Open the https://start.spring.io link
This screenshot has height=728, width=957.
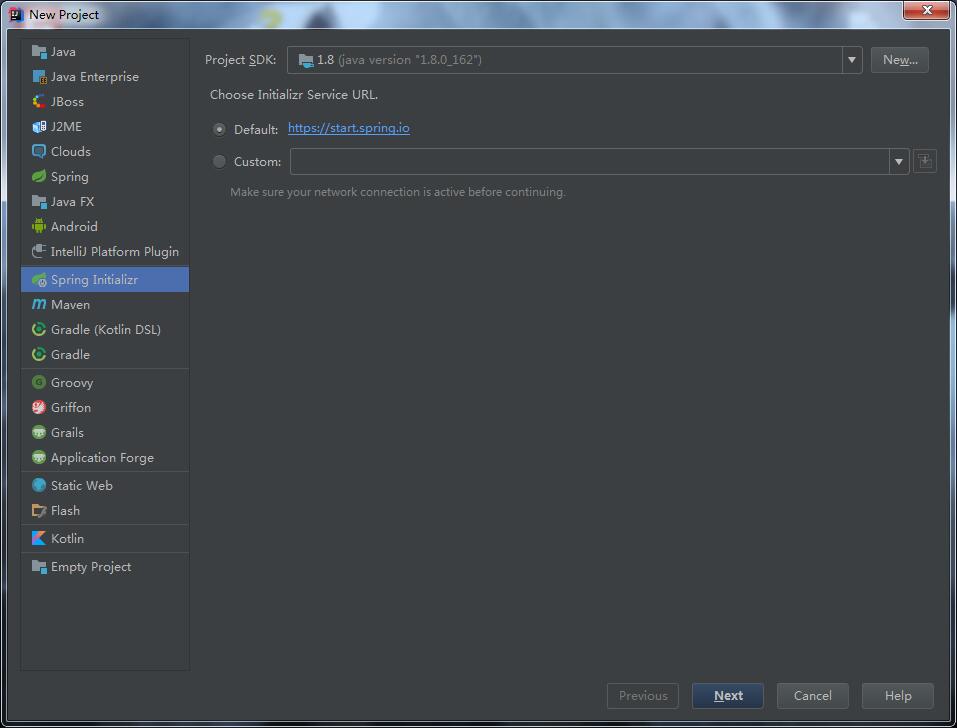coord(348,128)
